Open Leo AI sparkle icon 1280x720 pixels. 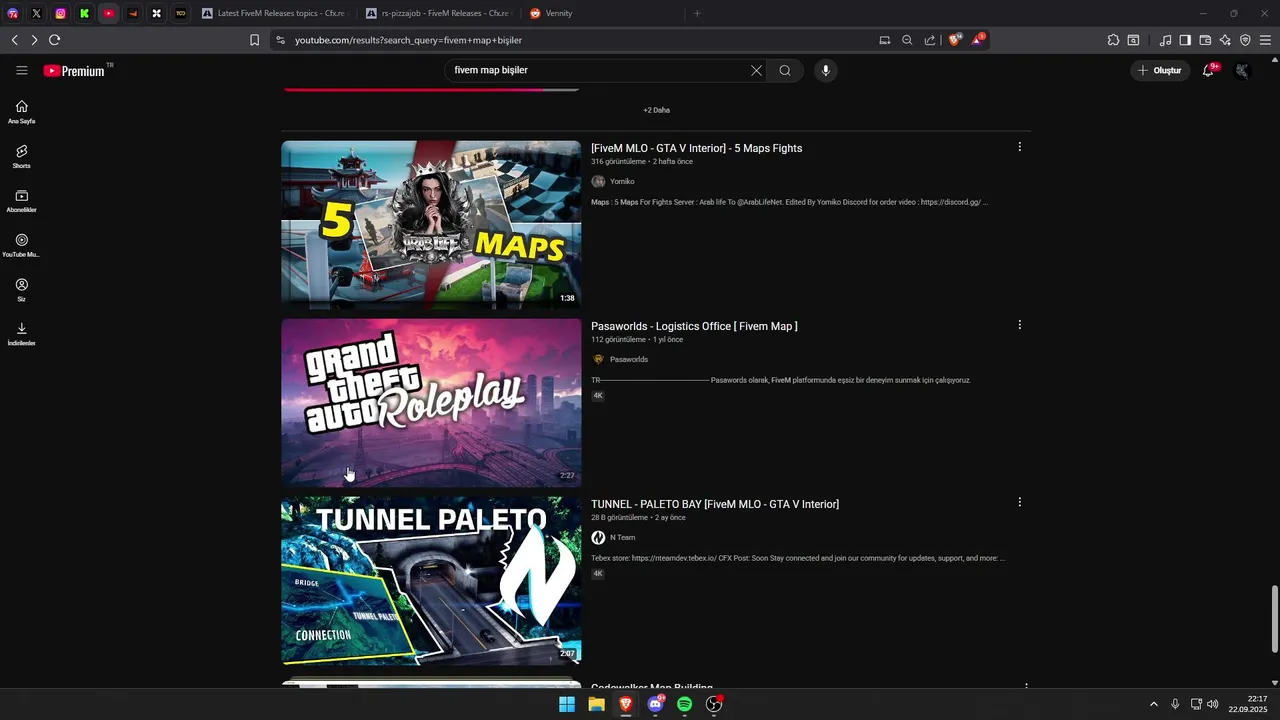(x=1225, y=40)
